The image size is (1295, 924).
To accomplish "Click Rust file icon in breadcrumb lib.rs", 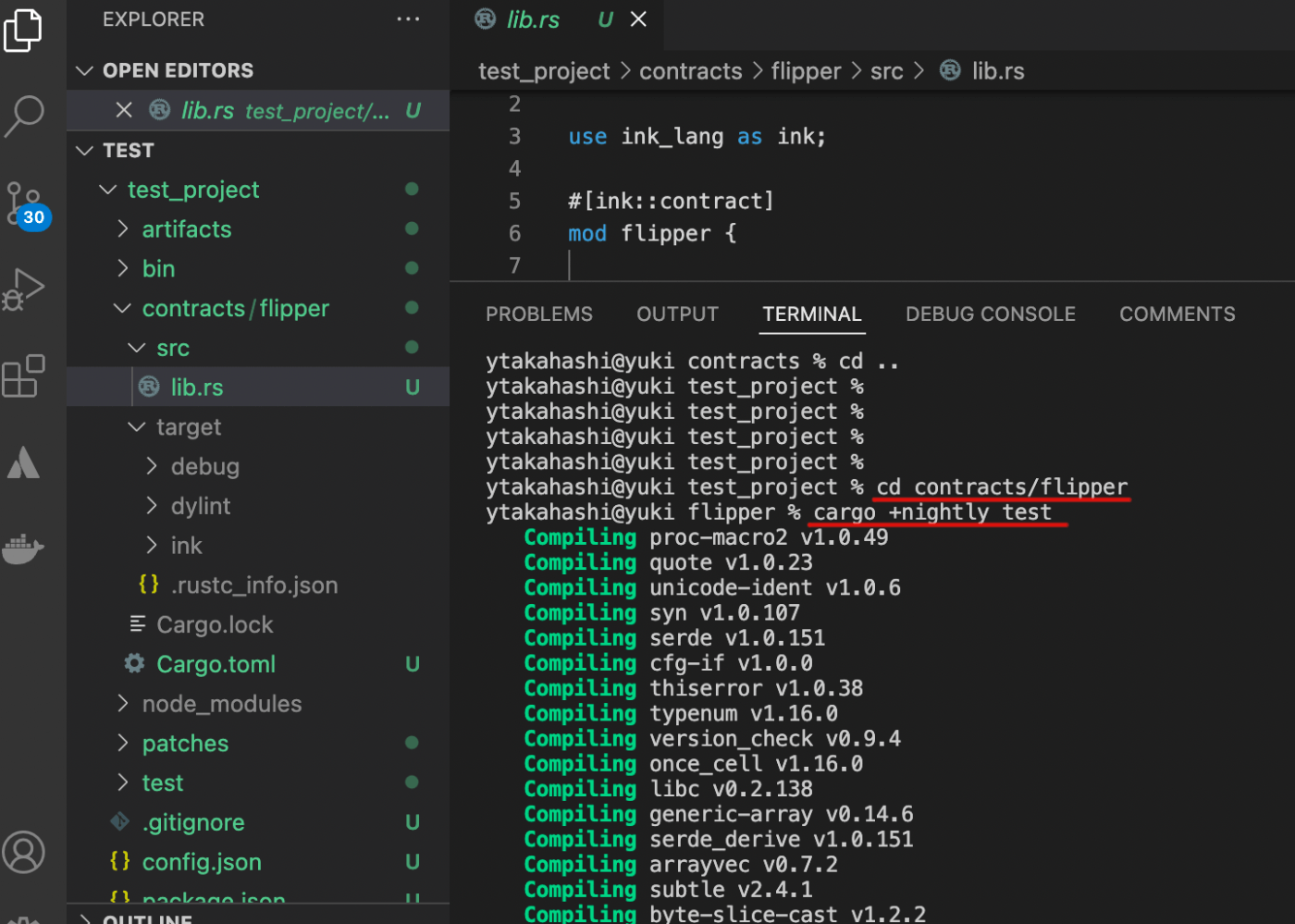I will tap(950, 70).
